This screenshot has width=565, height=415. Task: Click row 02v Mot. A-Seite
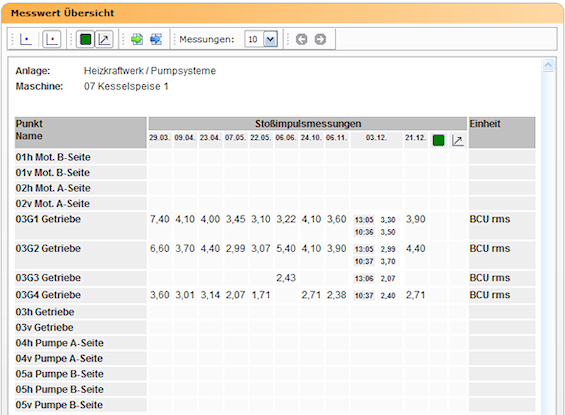tap(275, 204)
